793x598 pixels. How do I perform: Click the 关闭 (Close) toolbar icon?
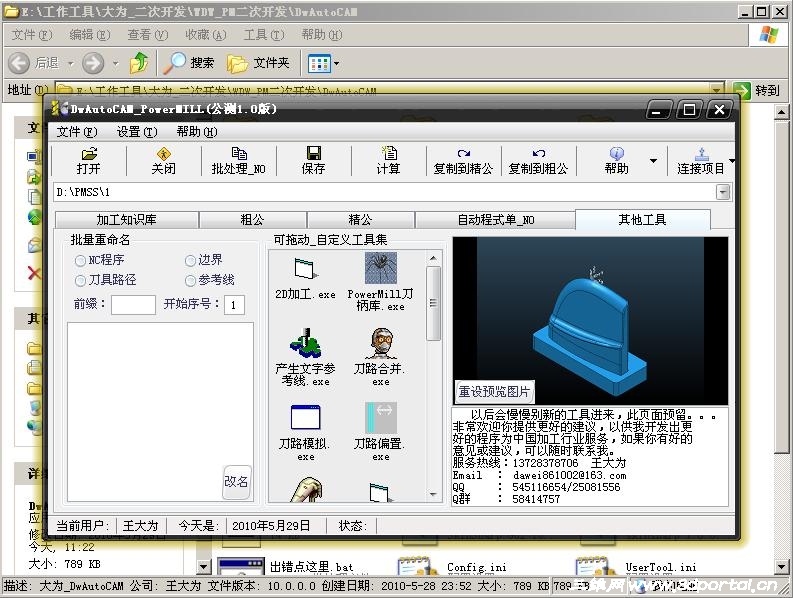[163, 161]
